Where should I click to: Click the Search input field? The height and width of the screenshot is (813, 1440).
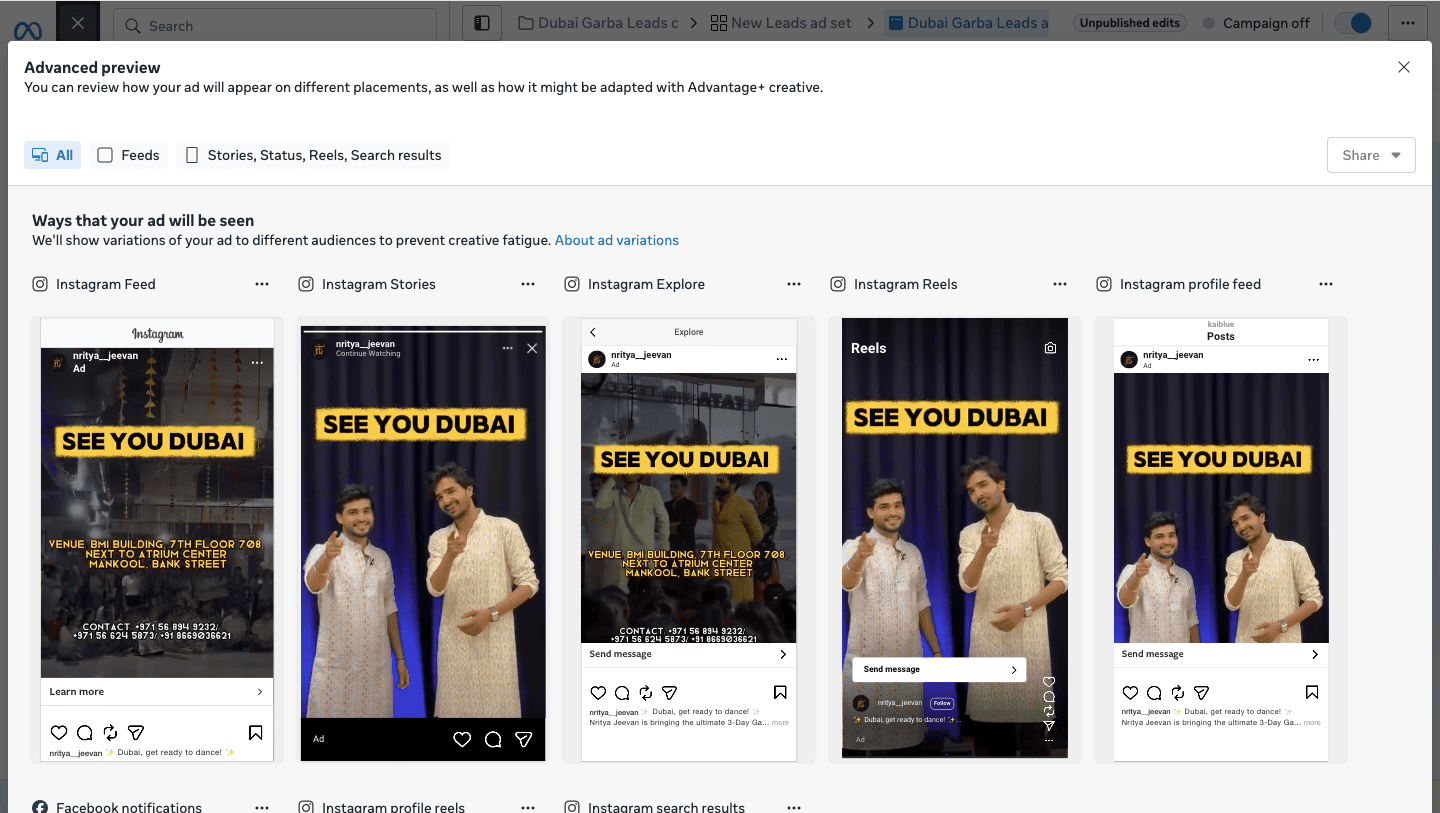[x=275, y=25]
